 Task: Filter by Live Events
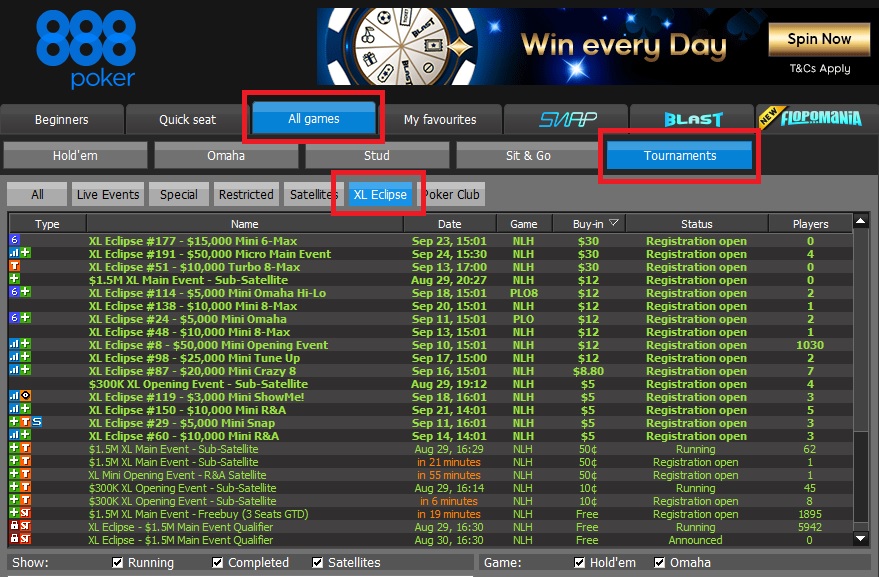pos(108,195)
